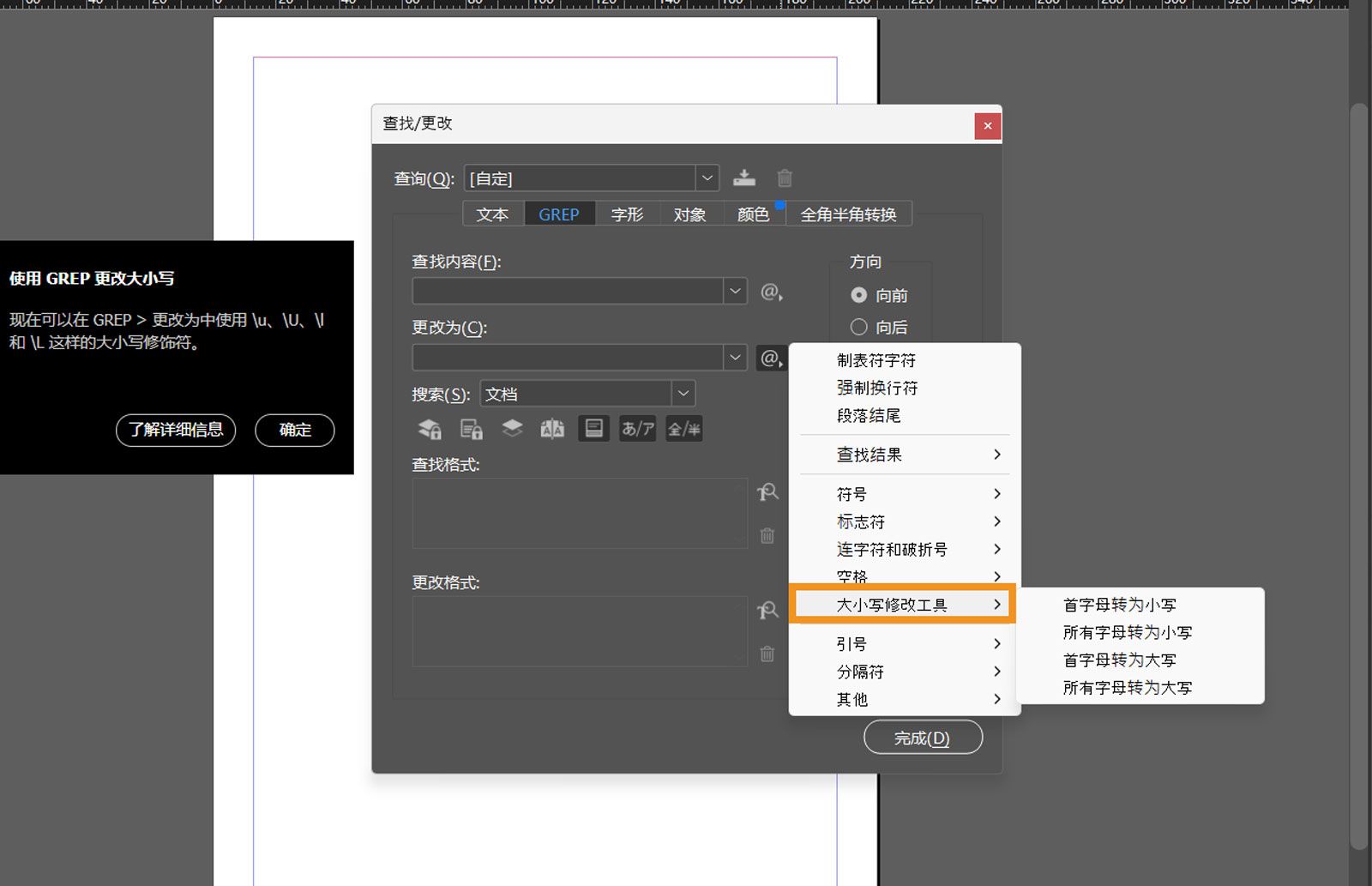
Task: Enable searching locked layers
Action: tap(429, 428)
